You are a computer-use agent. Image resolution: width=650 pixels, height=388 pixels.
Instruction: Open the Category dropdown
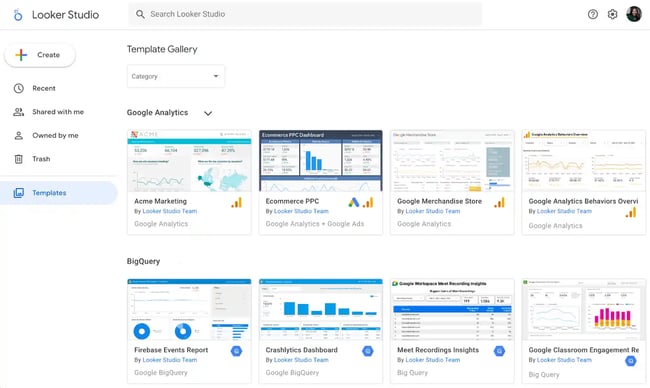coord(176,76)
